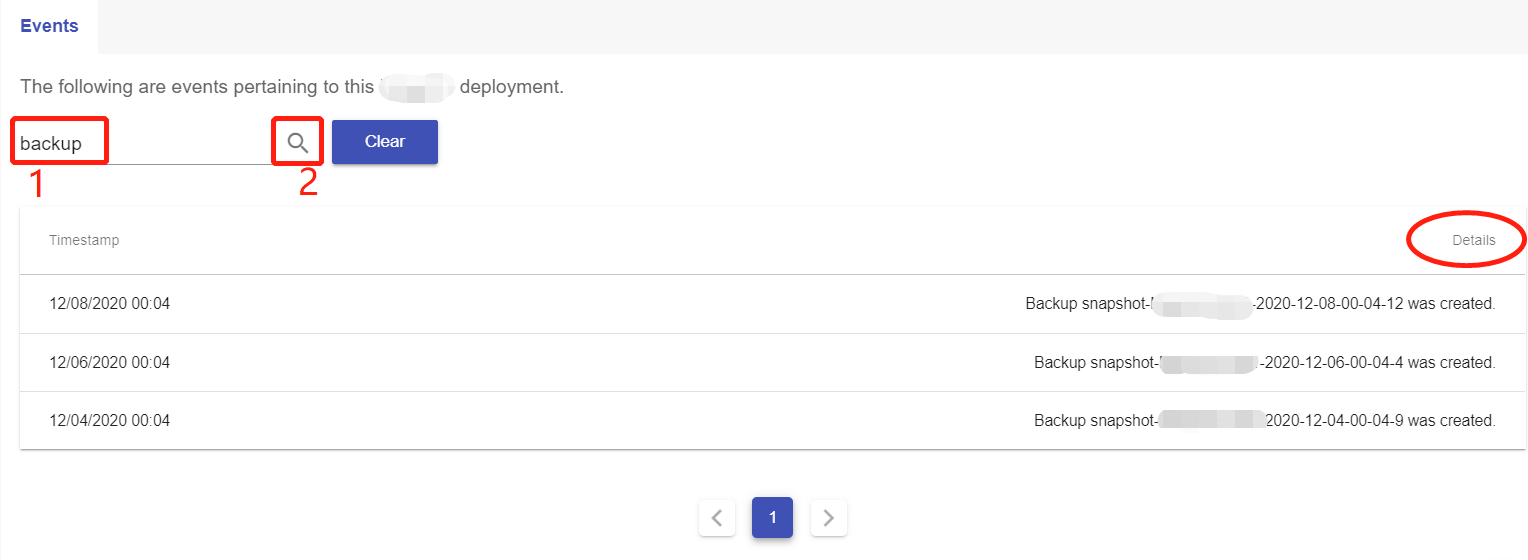This screenshot has width=1528, height=560.
Task: Go to the next page arrow
Action: click(x=828, y=518)
